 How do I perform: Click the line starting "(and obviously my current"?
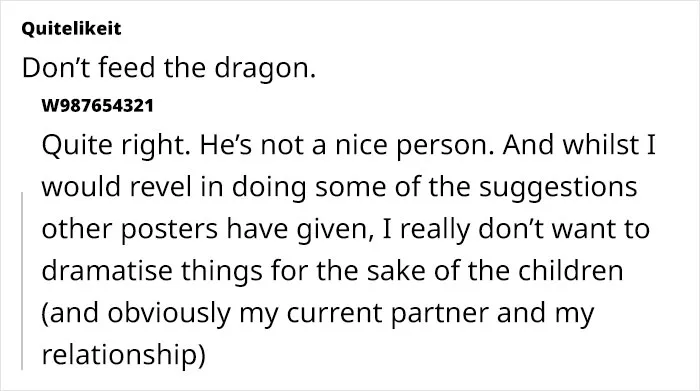pyautogui.click(x=318, y=313)
